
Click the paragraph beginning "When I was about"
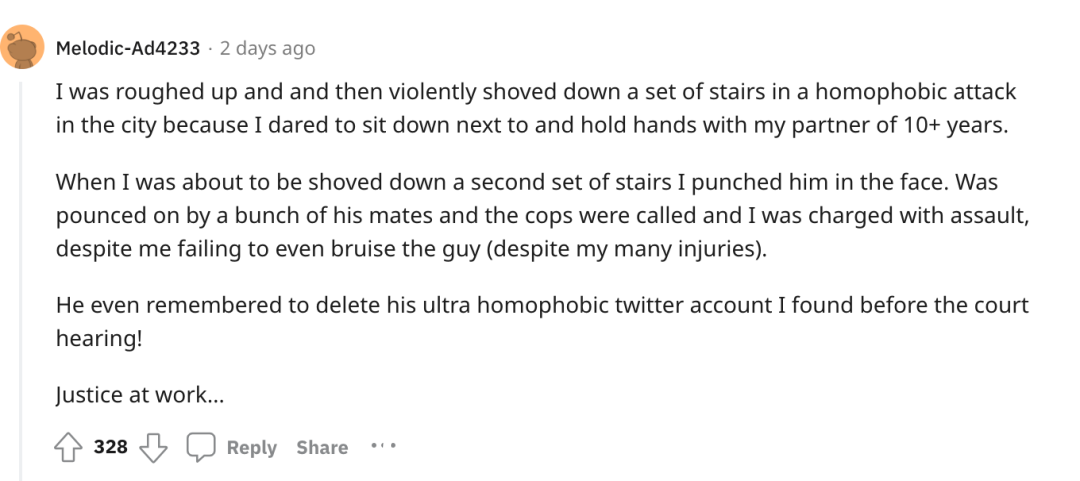pos(543,216)
